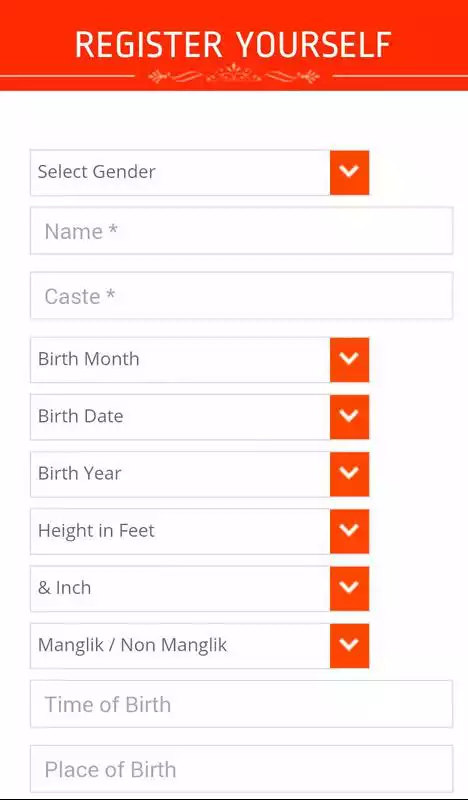
Task: Open Manglik / Non Manglik dropdown
Action: 200,645
